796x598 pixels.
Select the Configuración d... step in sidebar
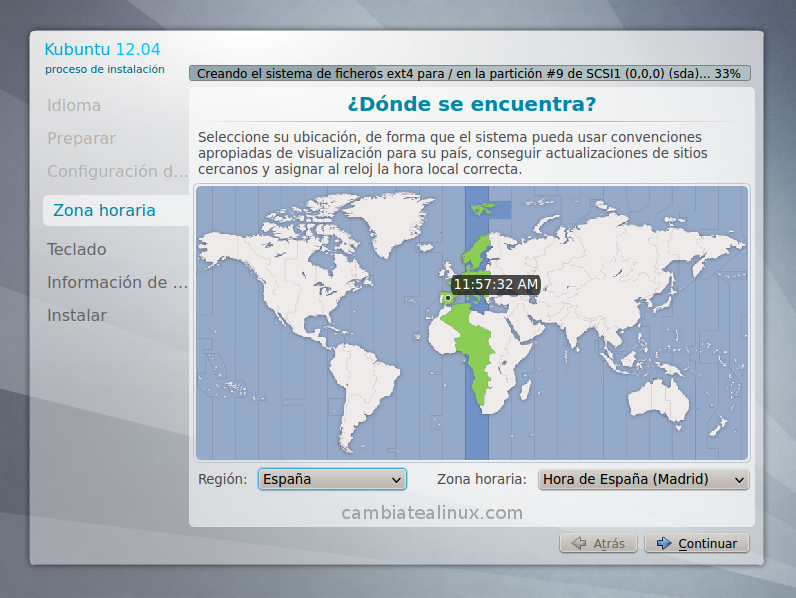[117, 172]
